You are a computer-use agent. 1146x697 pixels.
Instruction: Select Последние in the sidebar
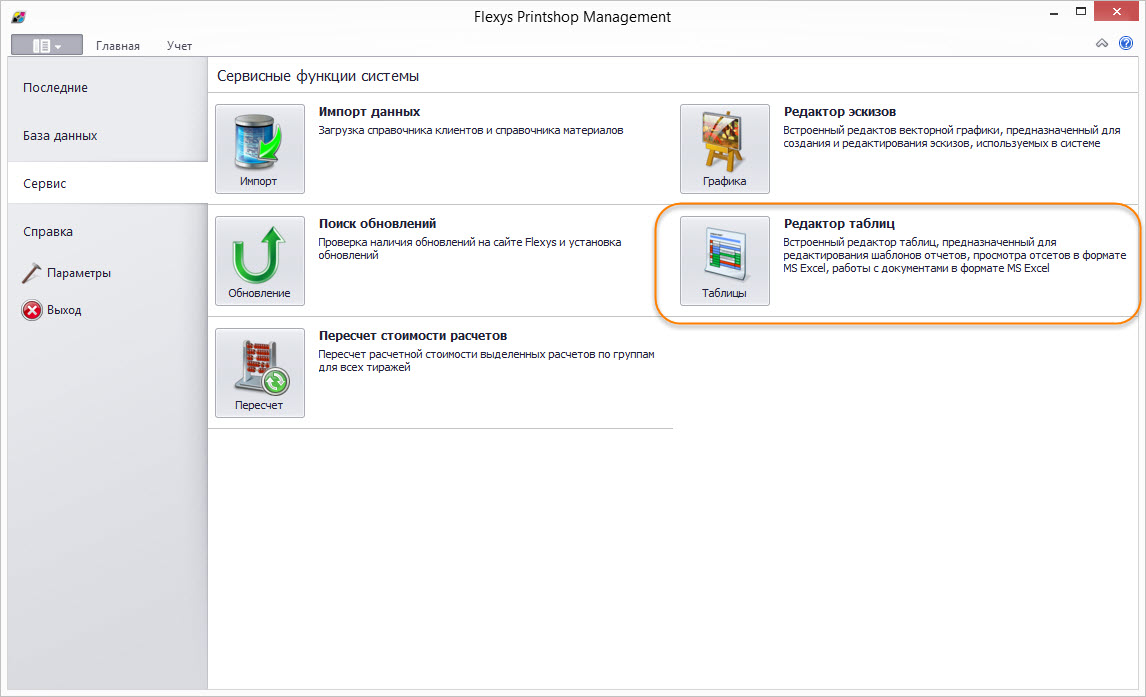107,88
